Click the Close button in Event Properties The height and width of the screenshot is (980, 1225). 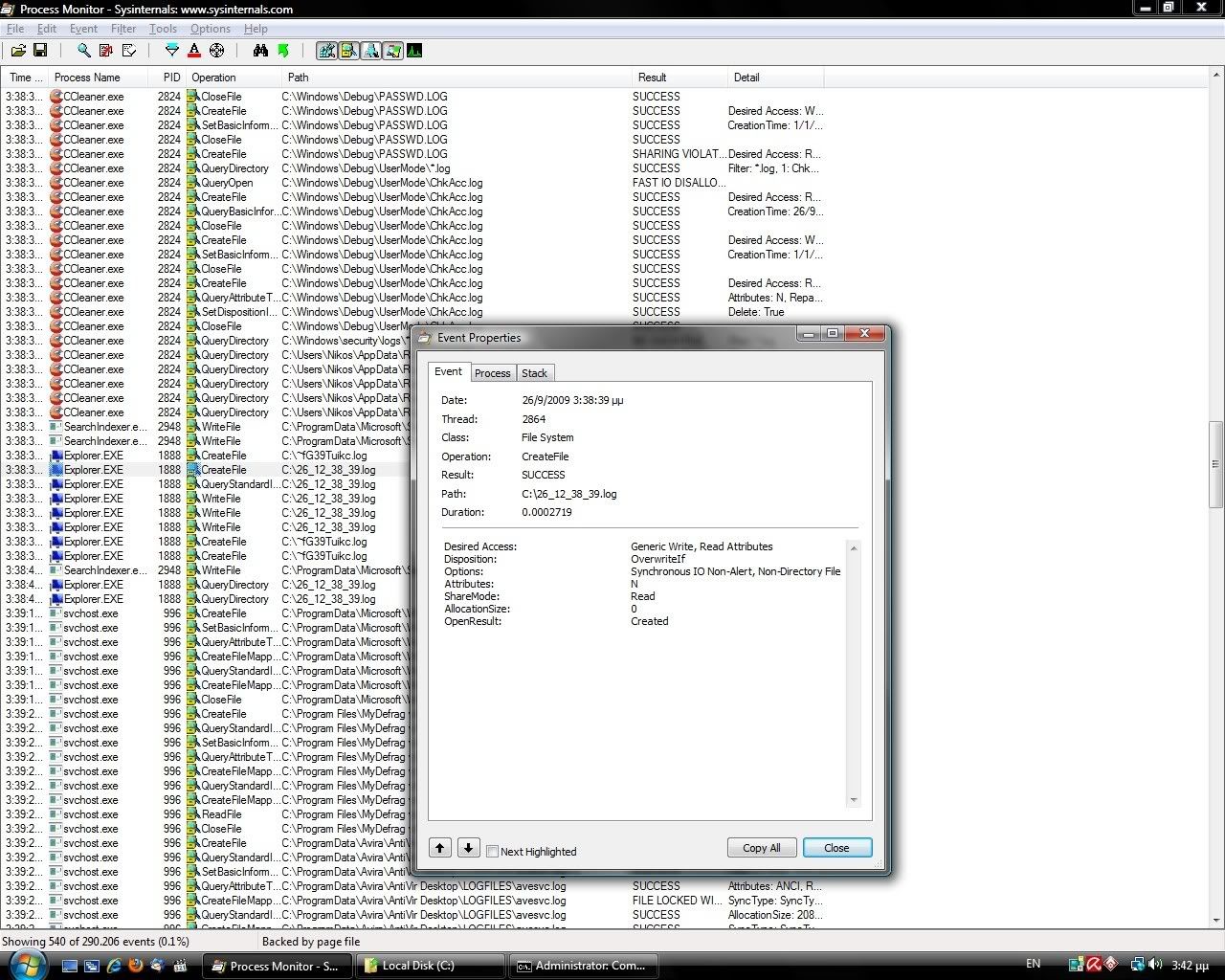point(836,848)
